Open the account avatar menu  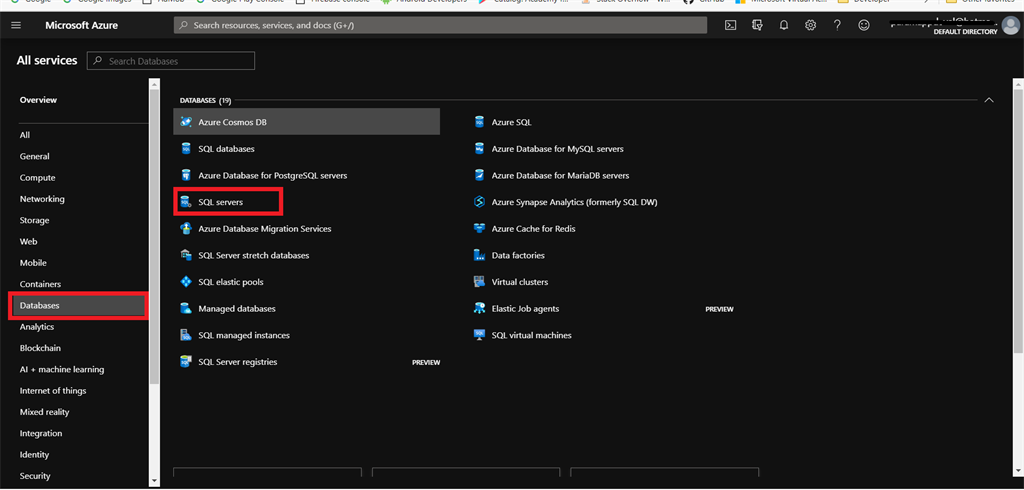[x=1010, y=25]
